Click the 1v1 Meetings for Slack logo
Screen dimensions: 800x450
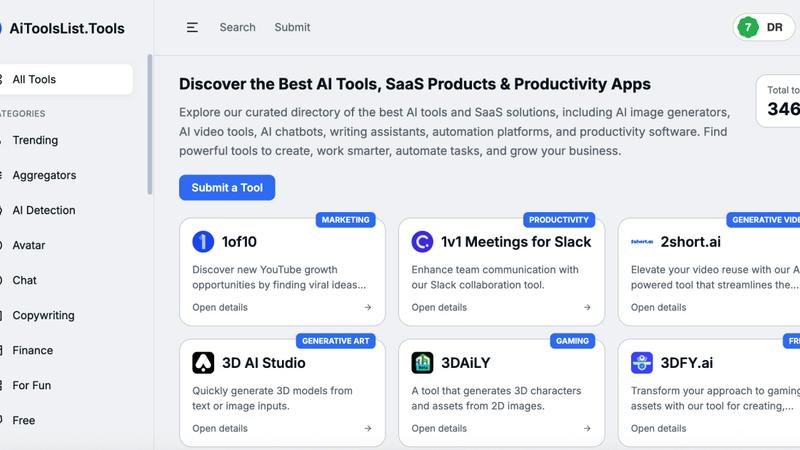point(422,241)
